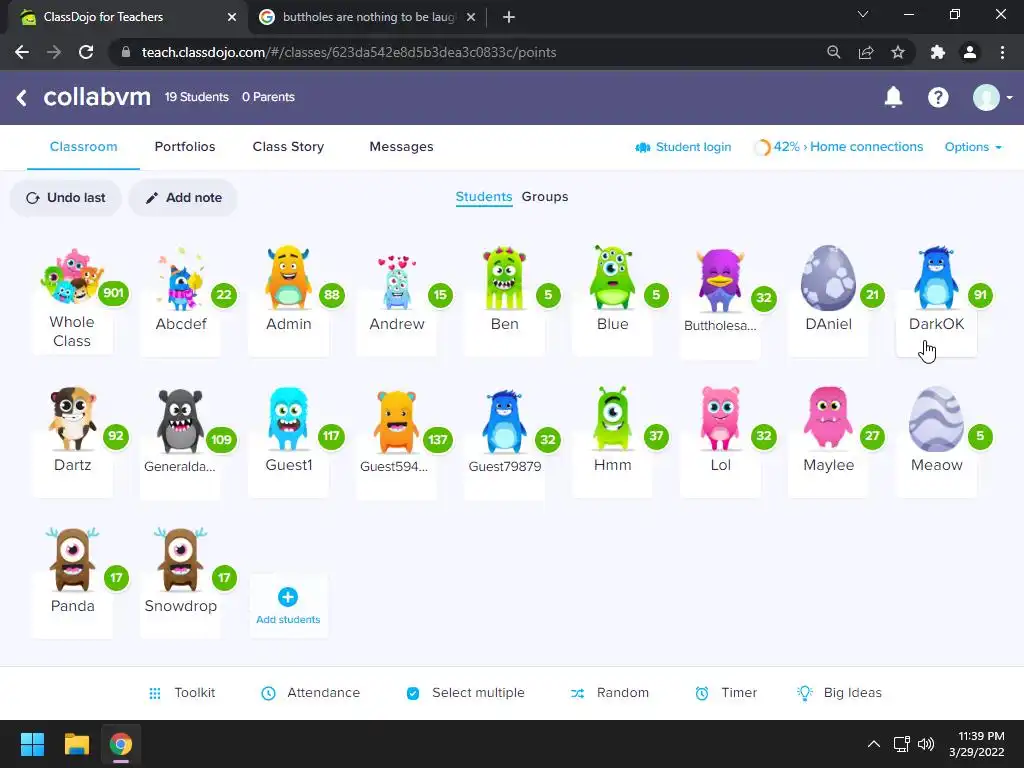Screen dimensions: 1024x768
Task: Open the Class Story tab
Action: [288, 147]
